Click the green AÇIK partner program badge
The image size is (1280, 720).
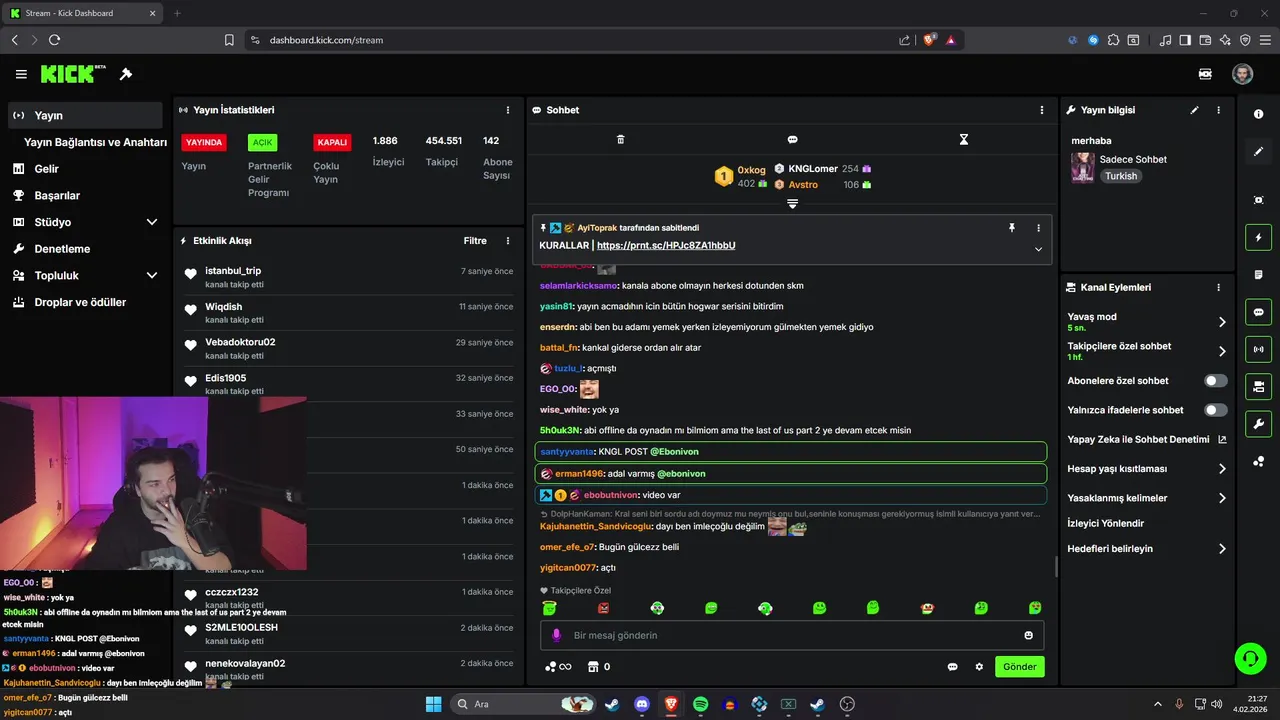click(x=262, y=142)
